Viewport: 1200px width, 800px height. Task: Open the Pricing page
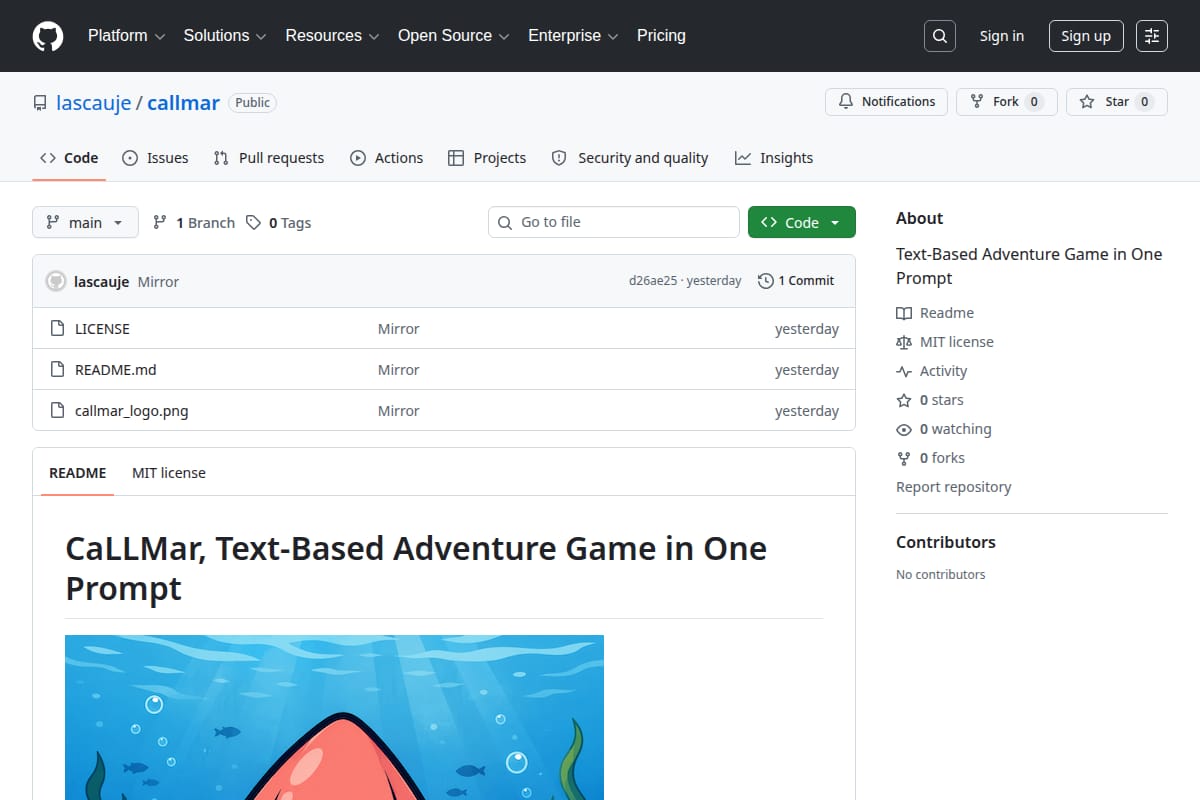point(661,36)
